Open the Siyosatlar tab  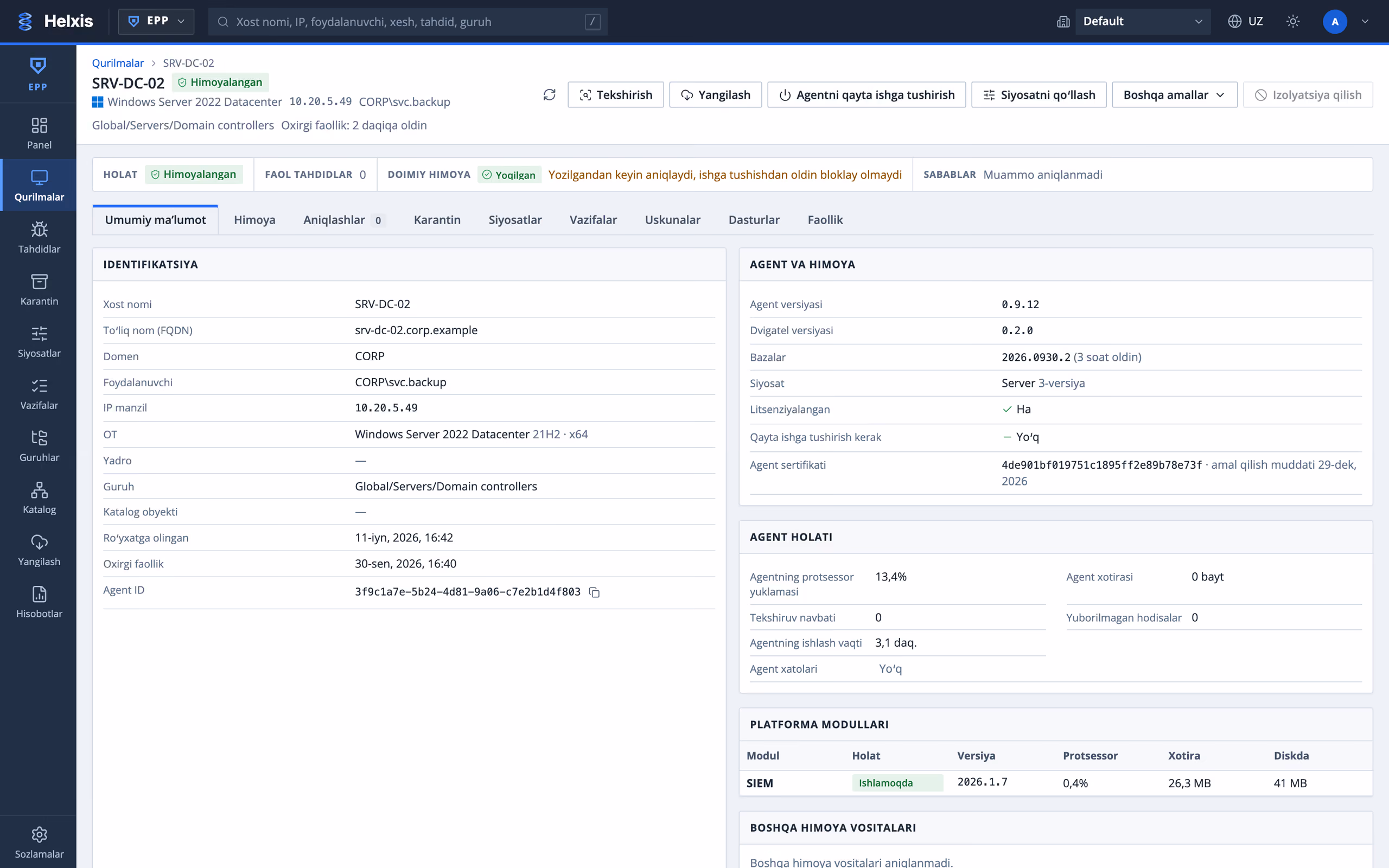tap(515, 220)
